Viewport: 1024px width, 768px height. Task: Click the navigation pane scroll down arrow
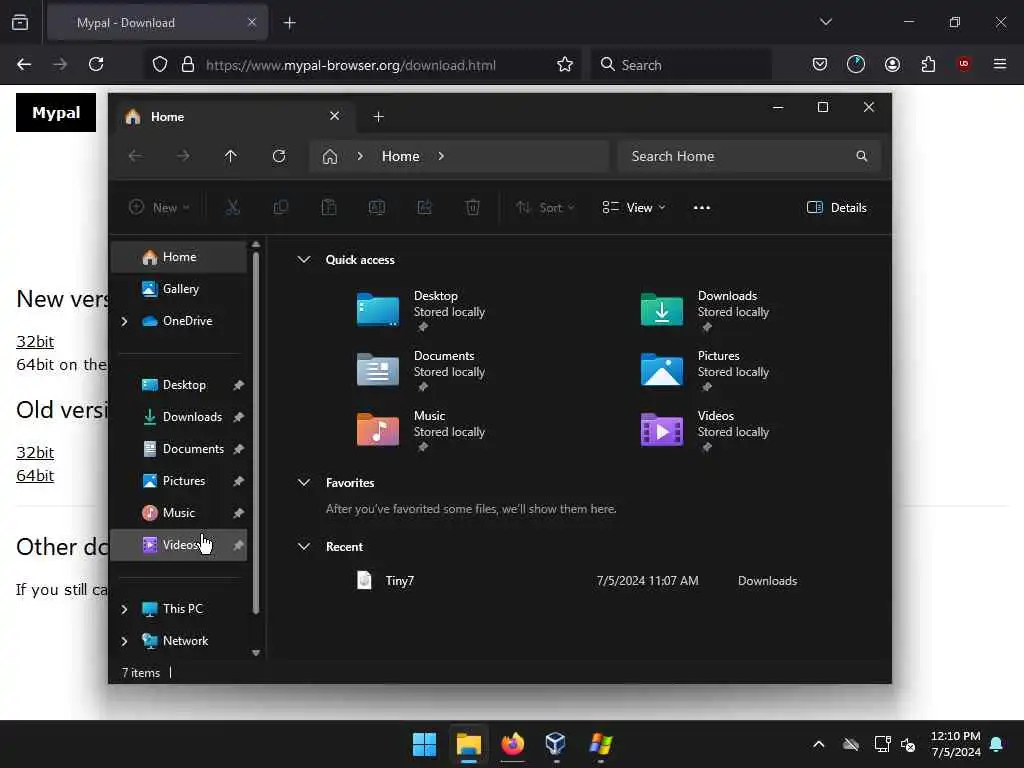[256, 653]
